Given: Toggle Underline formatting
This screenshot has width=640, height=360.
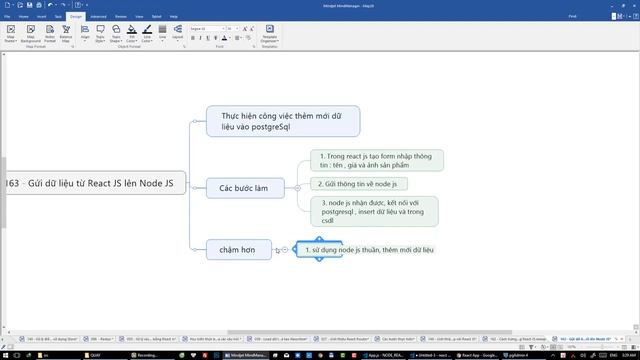Looking at the screenshot, I should (208, 38).
